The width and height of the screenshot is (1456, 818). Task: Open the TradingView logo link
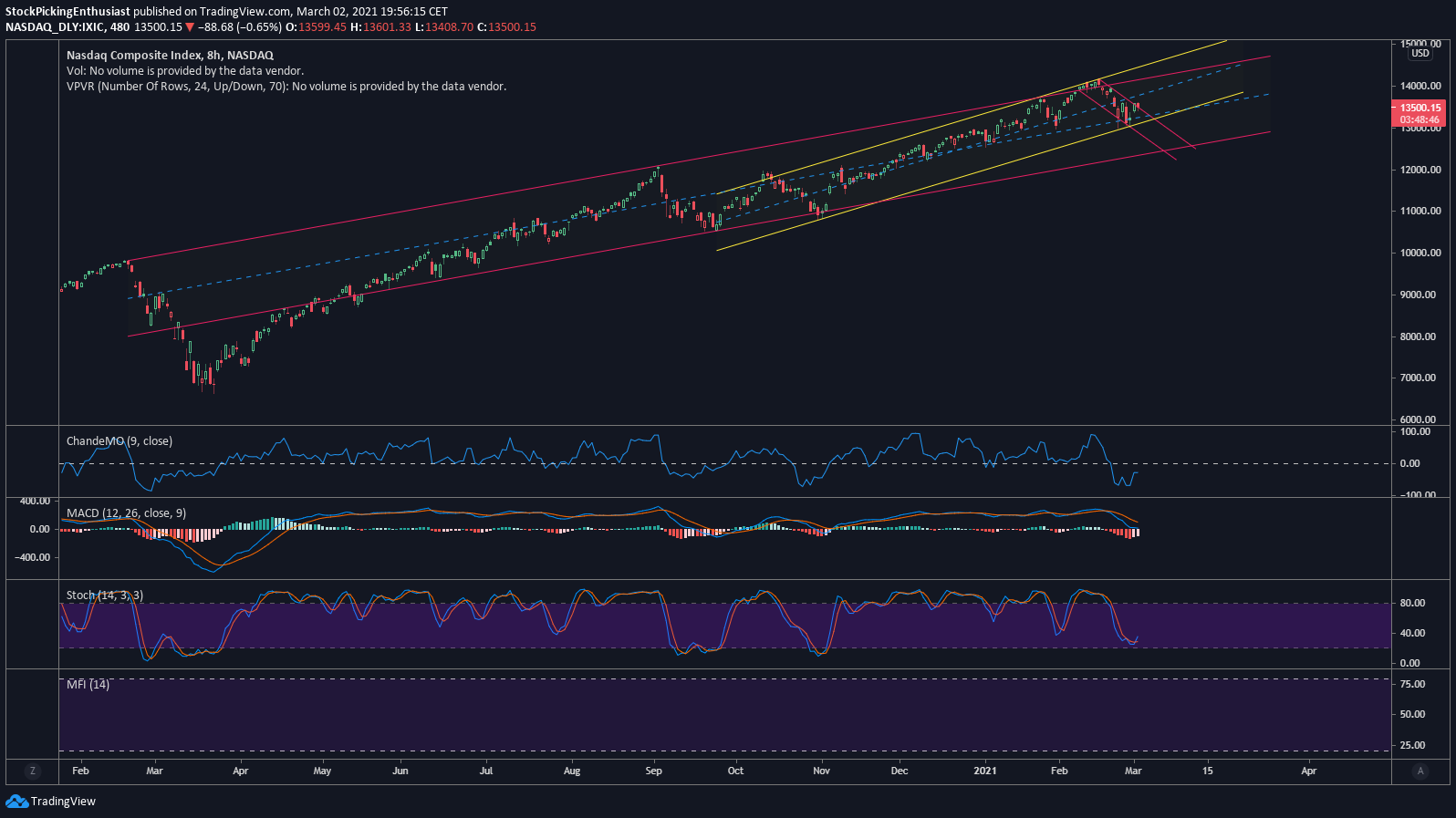[x=51, y=802]
